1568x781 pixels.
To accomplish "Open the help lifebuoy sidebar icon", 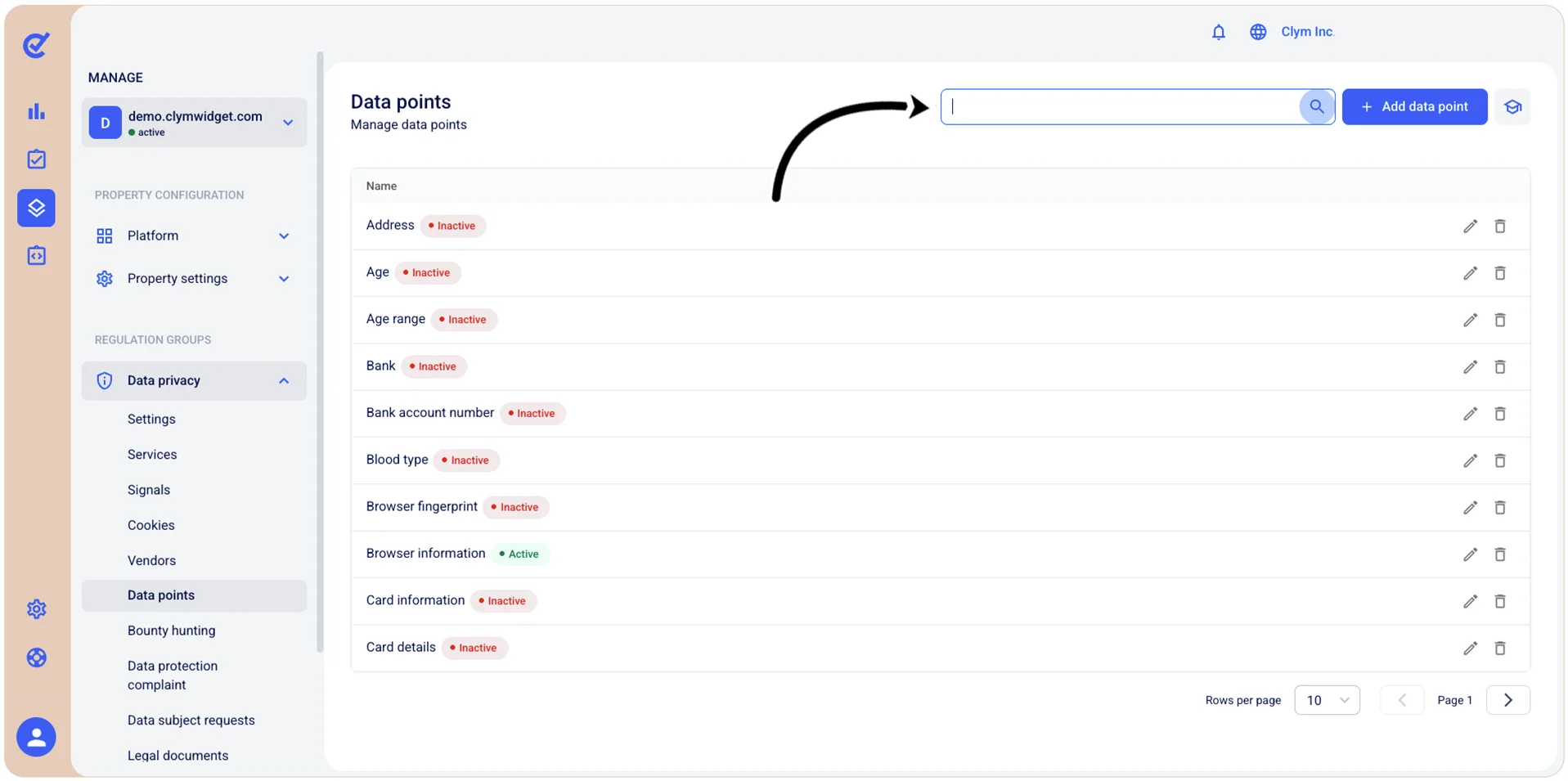I will pos(36,658).
